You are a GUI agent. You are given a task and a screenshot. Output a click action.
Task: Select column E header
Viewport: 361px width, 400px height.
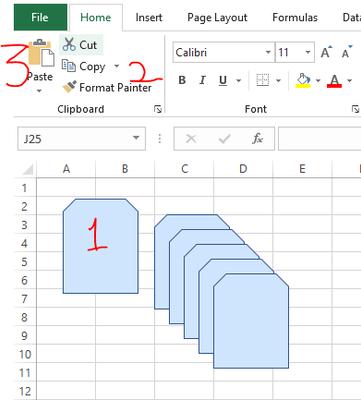click(x=302, y=169)
